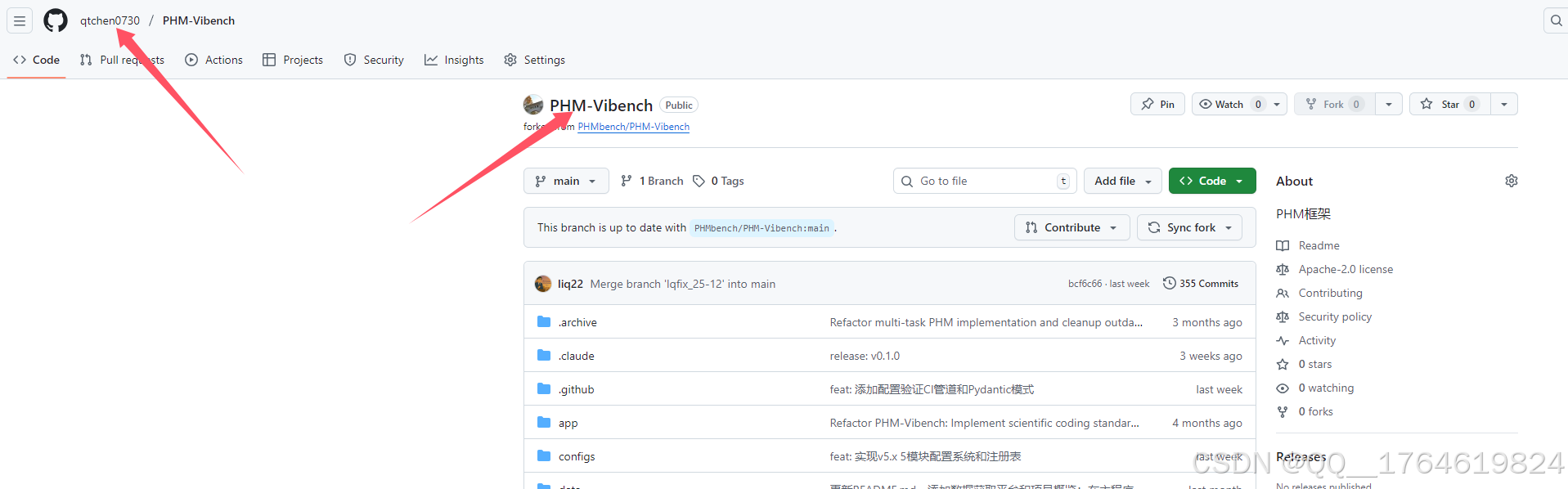
Task: Expand the Star lists dropdown arrow
Action: pyautogui.click(x=1504, y=104)
